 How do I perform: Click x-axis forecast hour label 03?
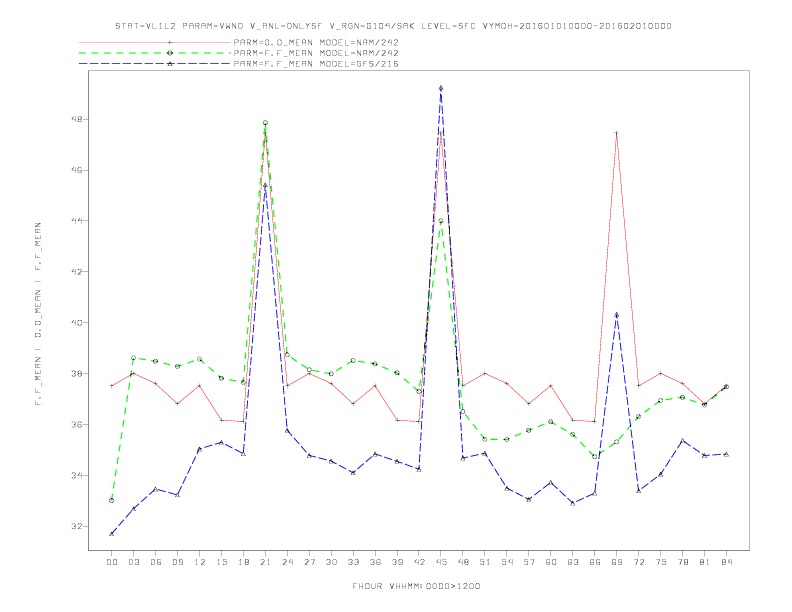[133, 562]
